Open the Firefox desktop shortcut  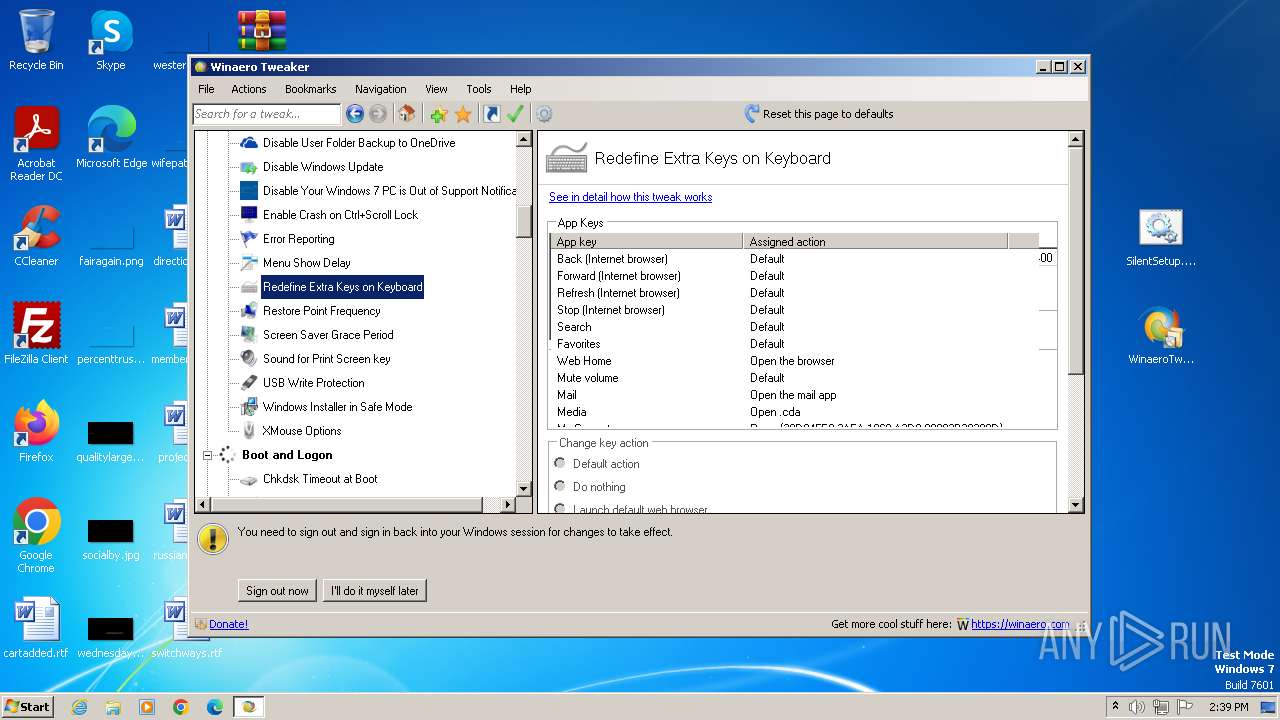[x=36, y=431]
